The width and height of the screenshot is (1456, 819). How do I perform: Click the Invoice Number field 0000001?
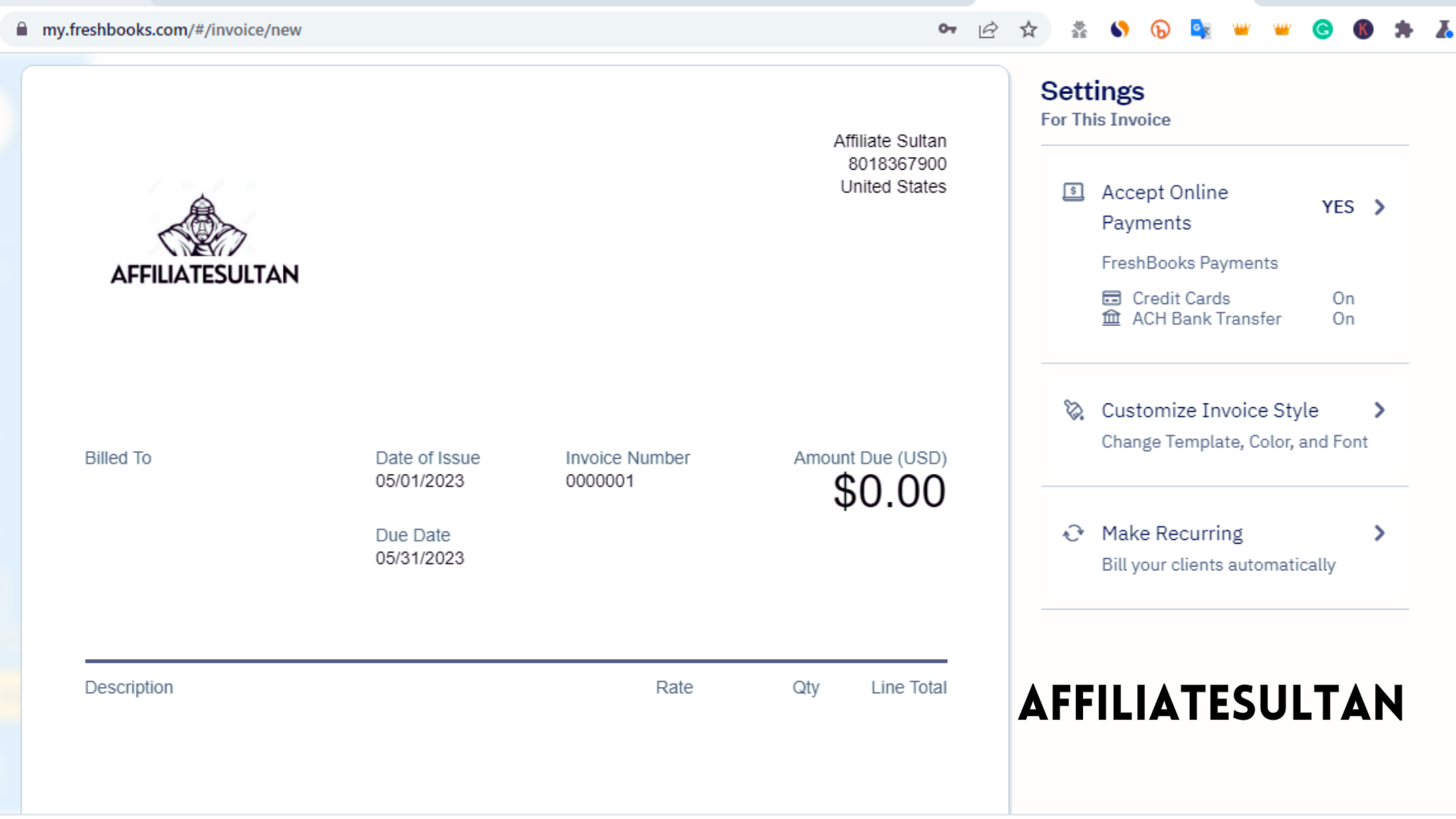pos(599,481)
